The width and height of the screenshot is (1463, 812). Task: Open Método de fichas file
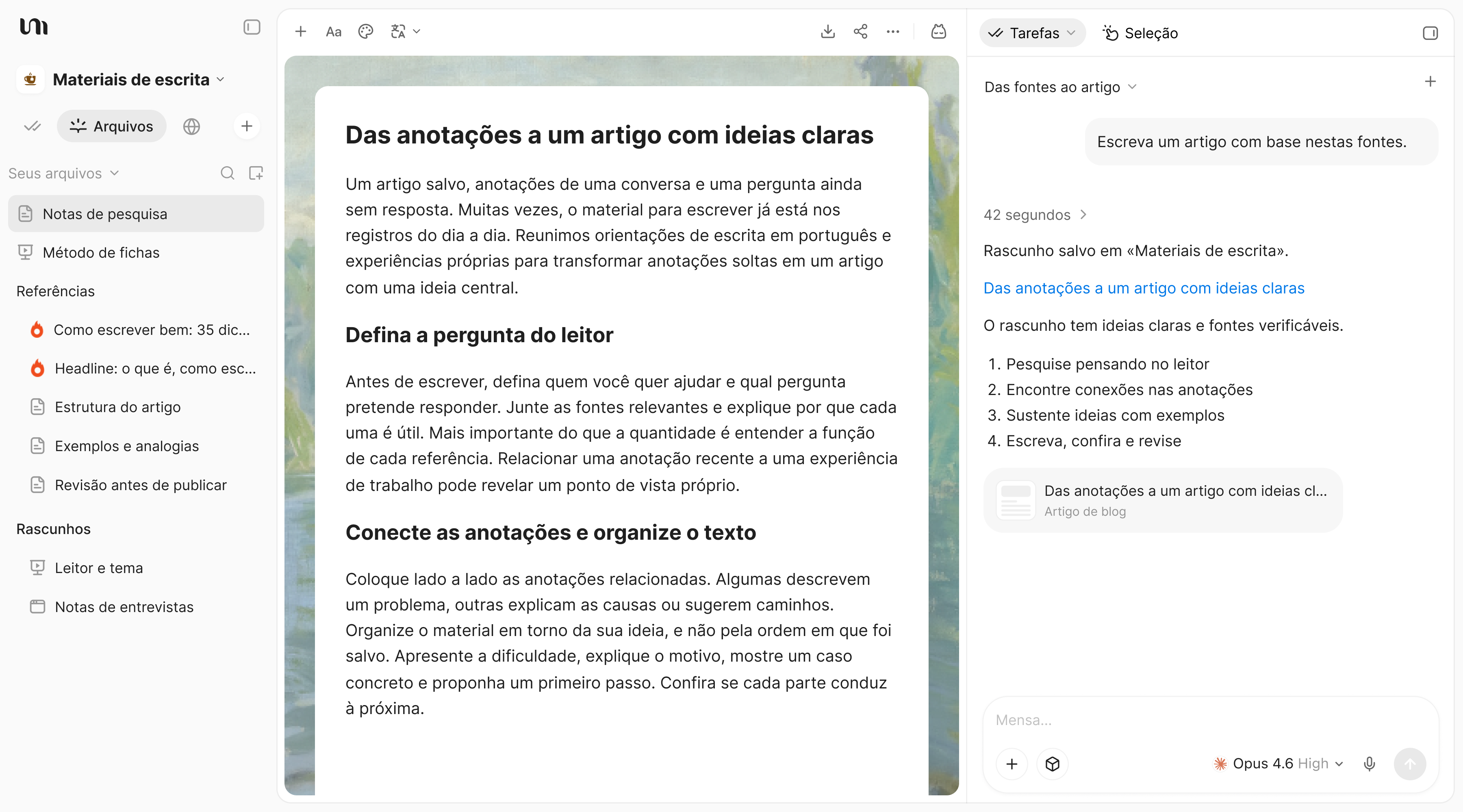click(136, 253)
